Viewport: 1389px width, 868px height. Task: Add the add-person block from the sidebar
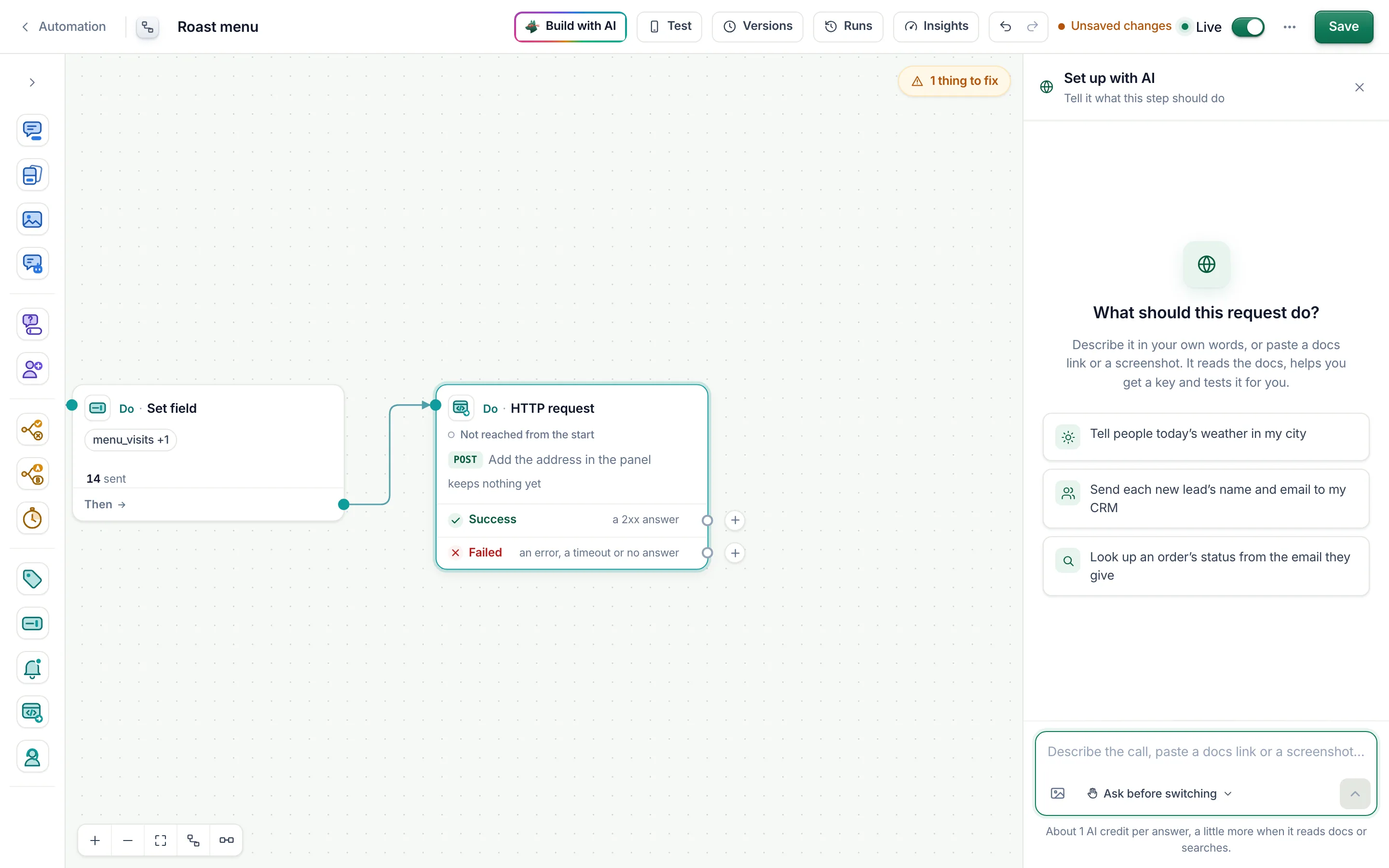32,368
